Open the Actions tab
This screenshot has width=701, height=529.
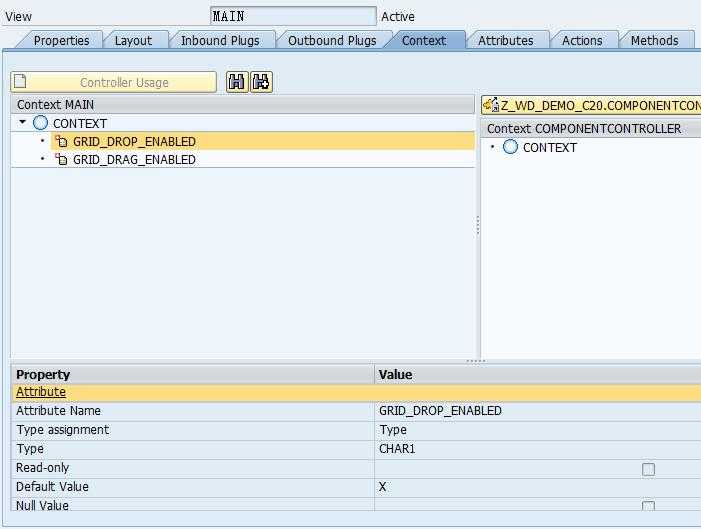click(582, 40)
